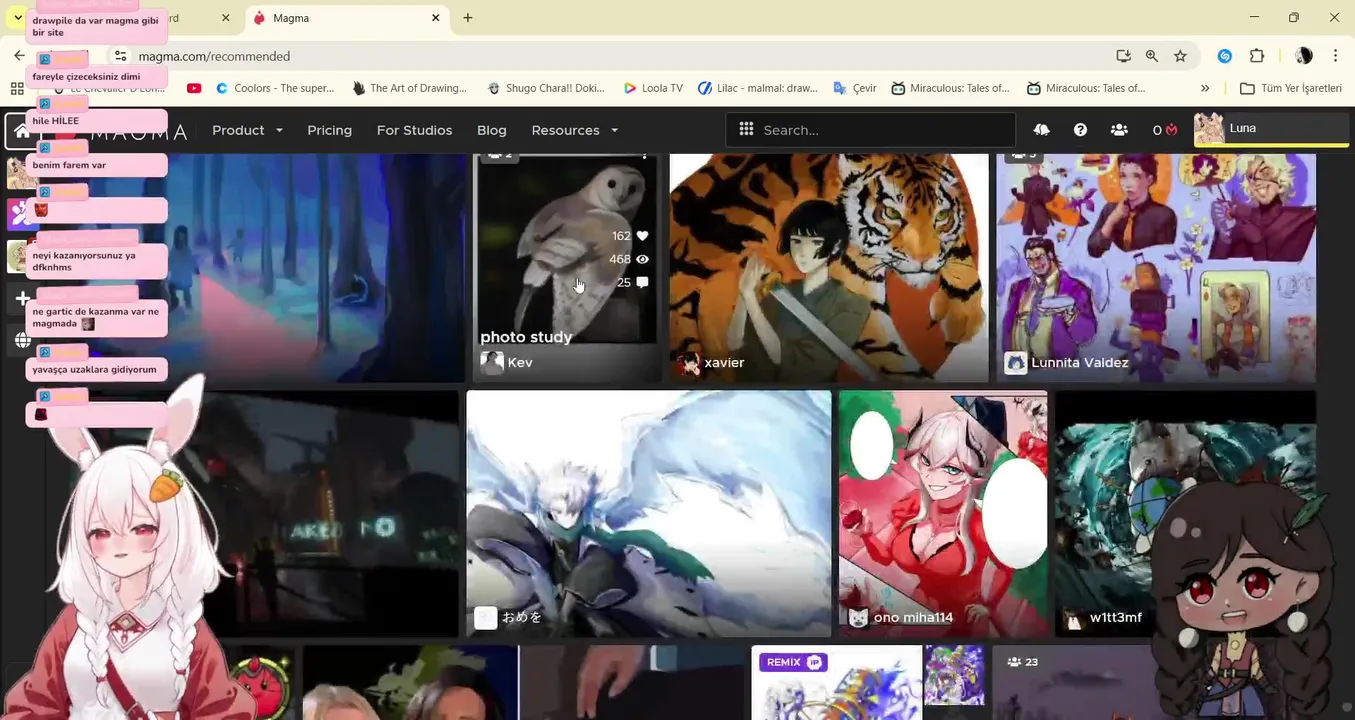Image resolution: width=1355 pixels, height=720 pixels.
Task: Open the tab search dropdown arrow
Action: pyautogui.click(x=17, y=18)
